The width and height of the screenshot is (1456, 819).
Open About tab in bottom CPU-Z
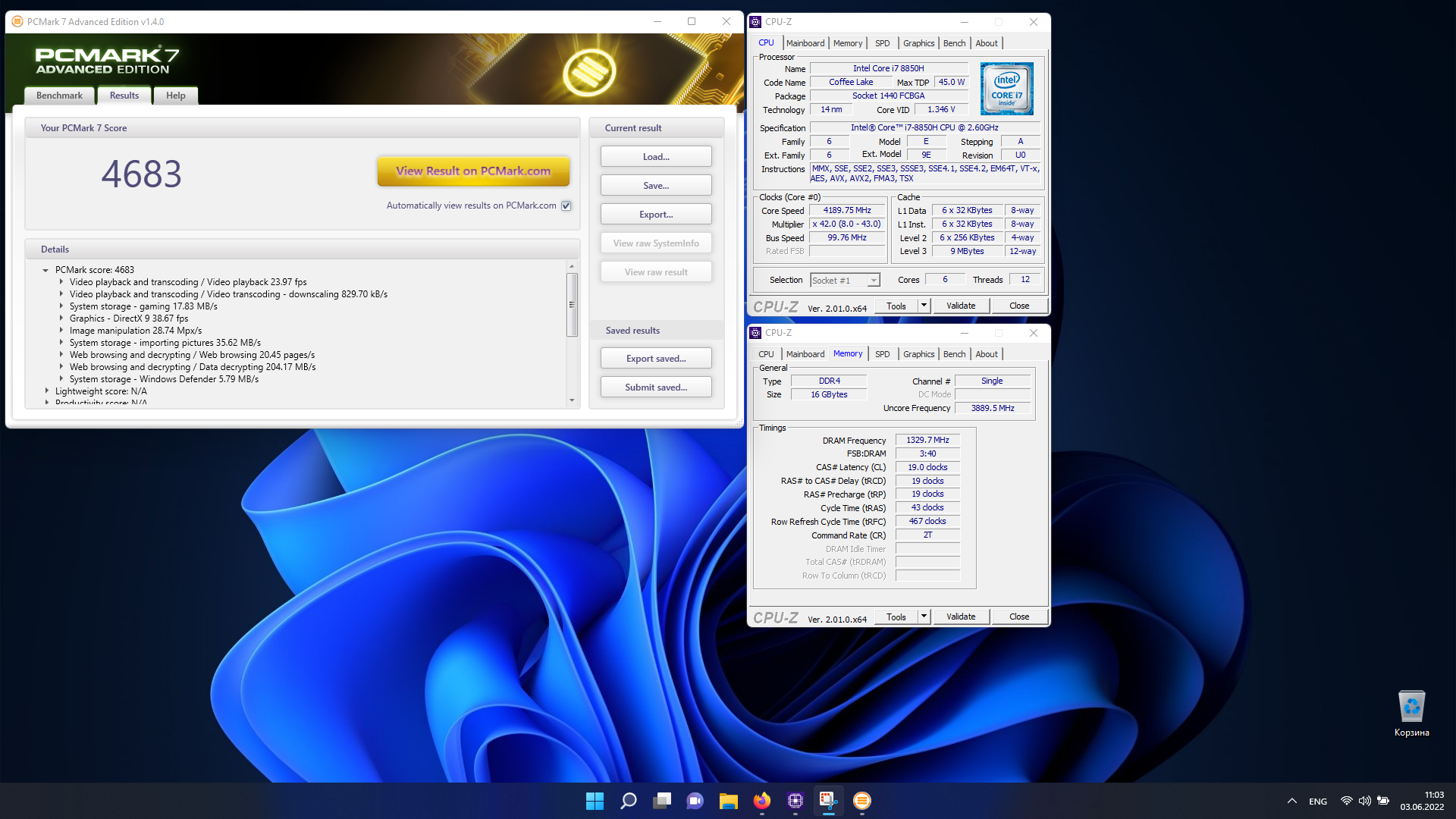tap(987, 354)
